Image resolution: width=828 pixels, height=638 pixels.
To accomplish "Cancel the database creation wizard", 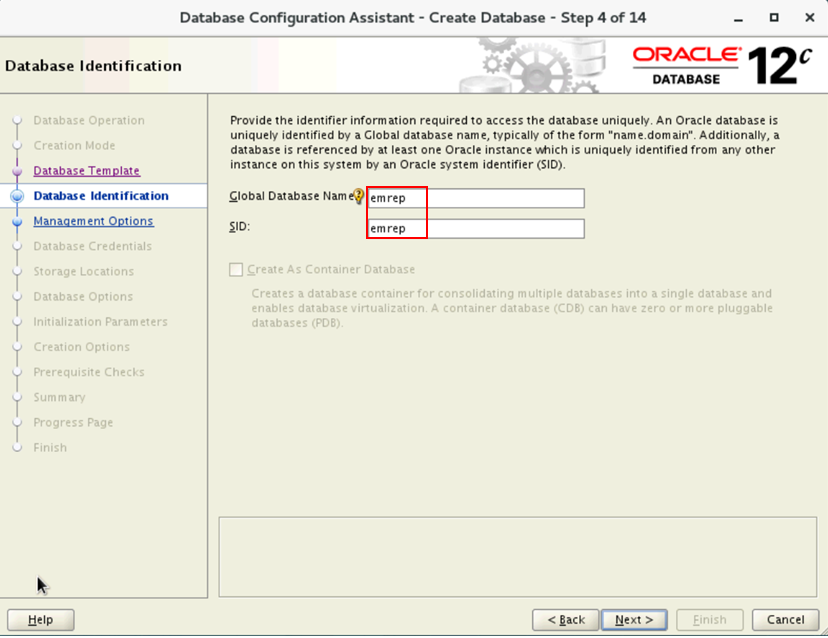I will point(785,620).
